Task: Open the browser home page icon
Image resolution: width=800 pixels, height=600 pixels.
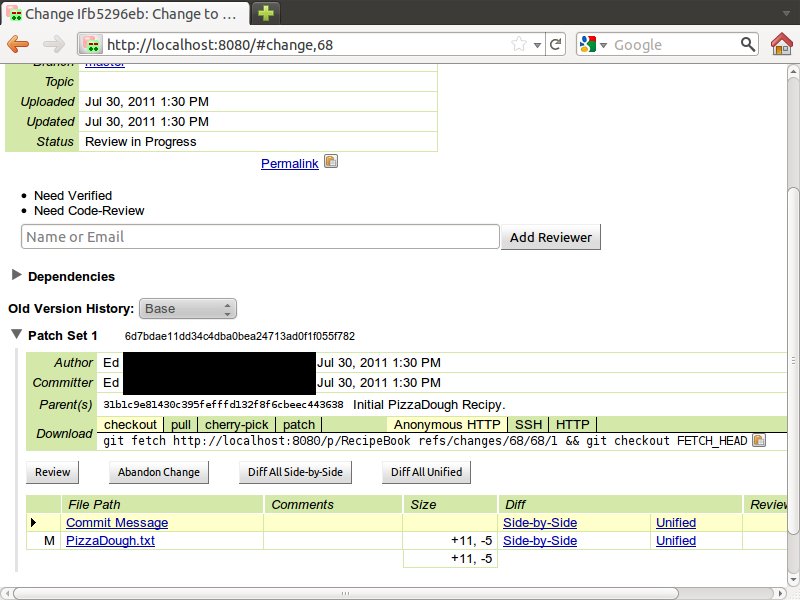Action: coord(781,44)
